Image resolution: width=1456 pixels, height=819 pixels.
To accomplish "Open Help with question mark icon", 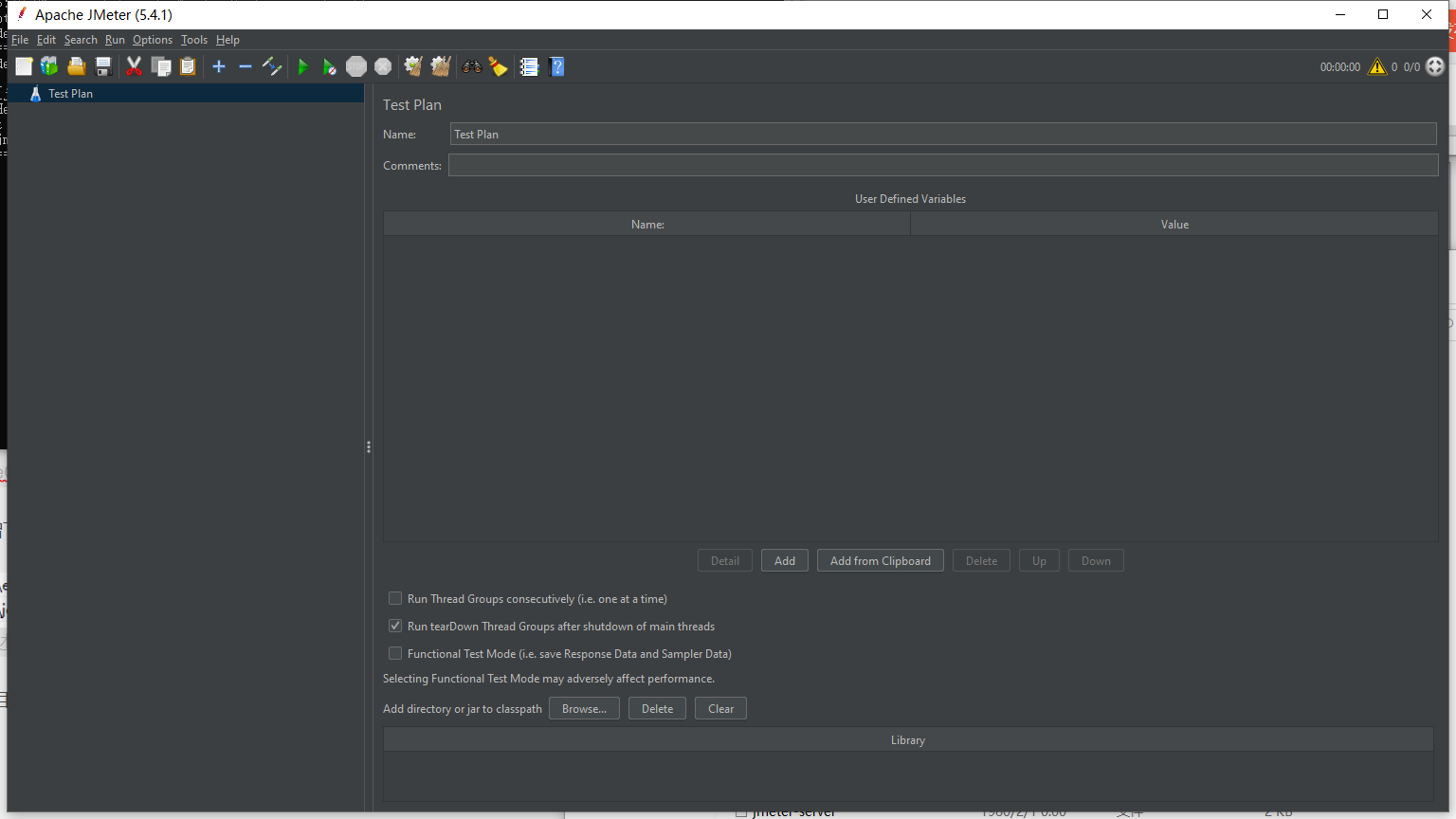I will (x=556, y=66).
